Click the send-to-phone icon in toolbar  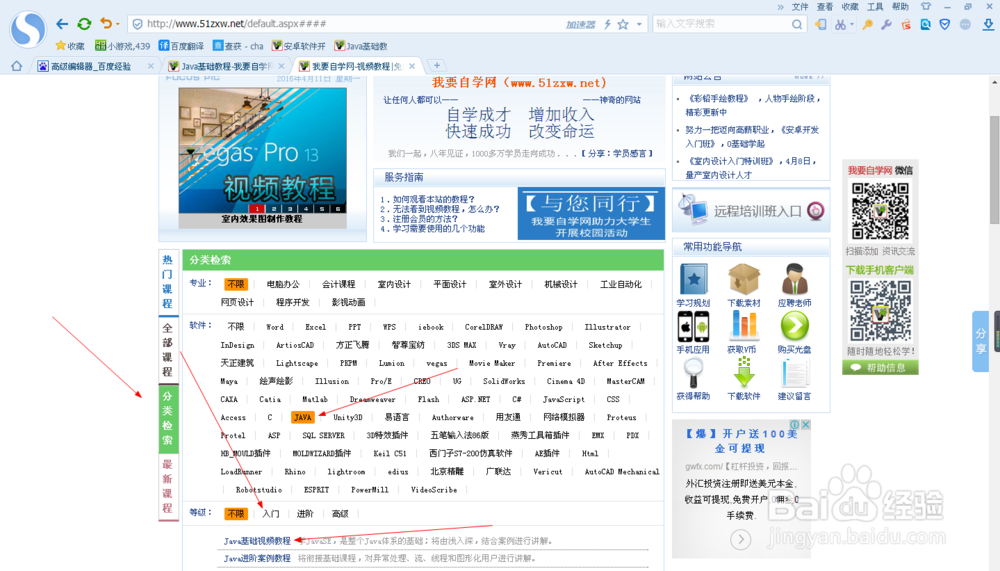tap(821, 24)
